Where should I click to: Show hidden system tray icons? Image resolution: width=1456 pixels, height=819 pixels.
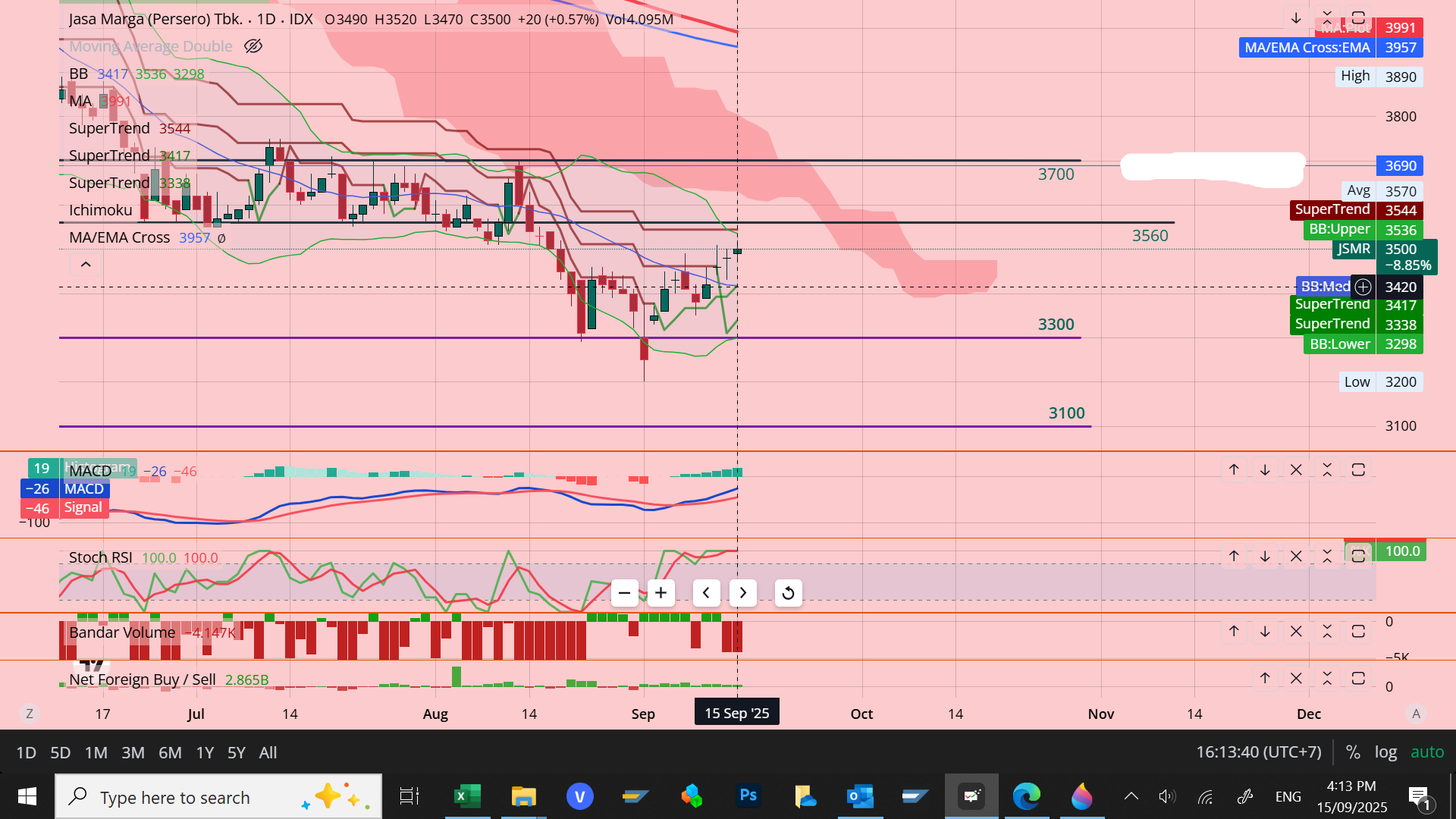[x=1131, y=796]
